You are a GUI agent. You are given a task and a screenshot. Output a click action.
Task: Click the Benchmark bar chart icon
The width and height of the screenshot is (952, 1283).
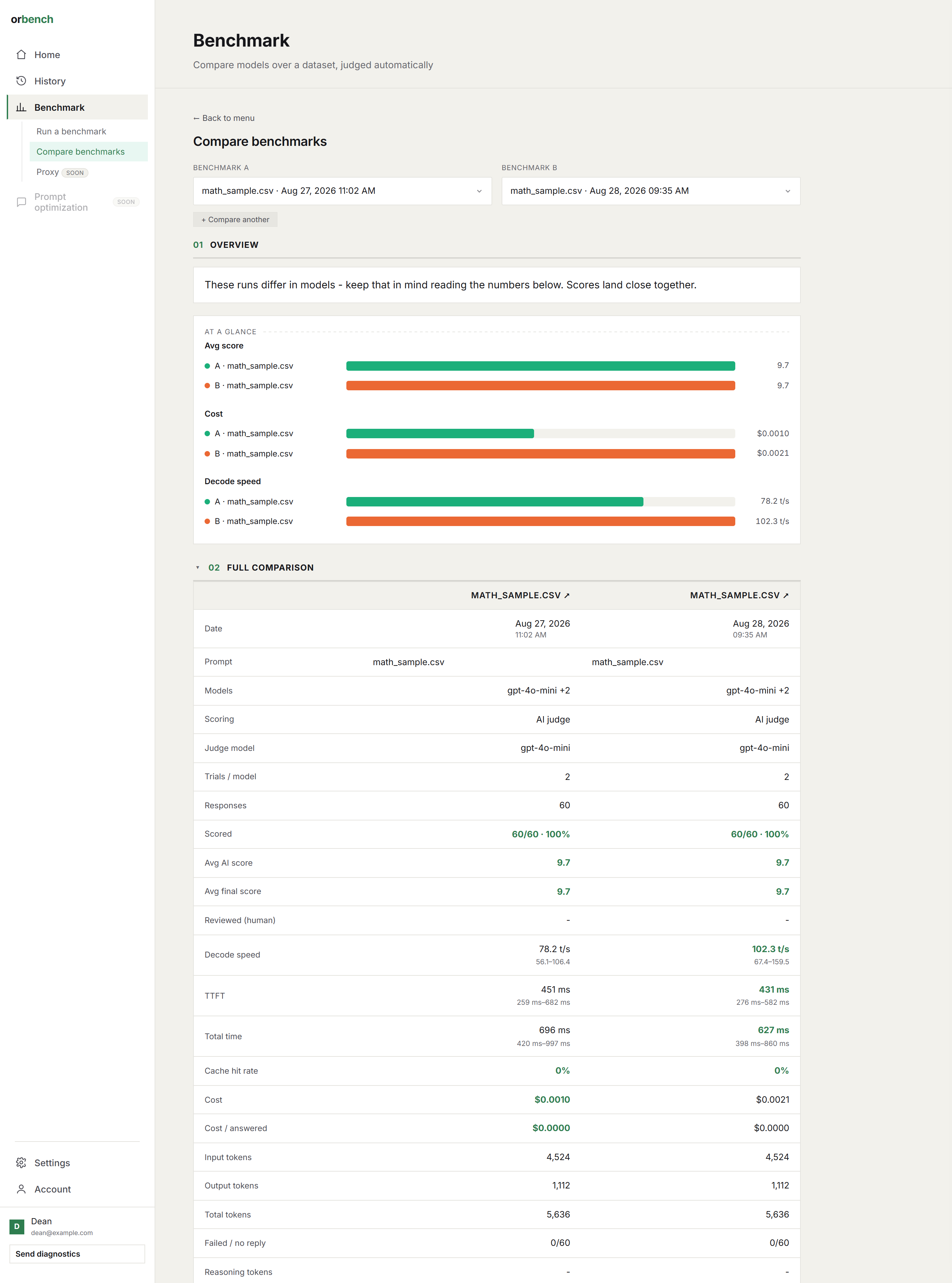click(21, 107)
